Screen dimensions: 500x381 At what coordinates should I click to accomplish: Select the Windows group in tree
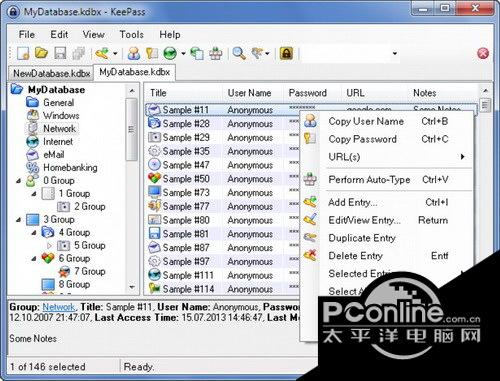click(x=61, y=116)
